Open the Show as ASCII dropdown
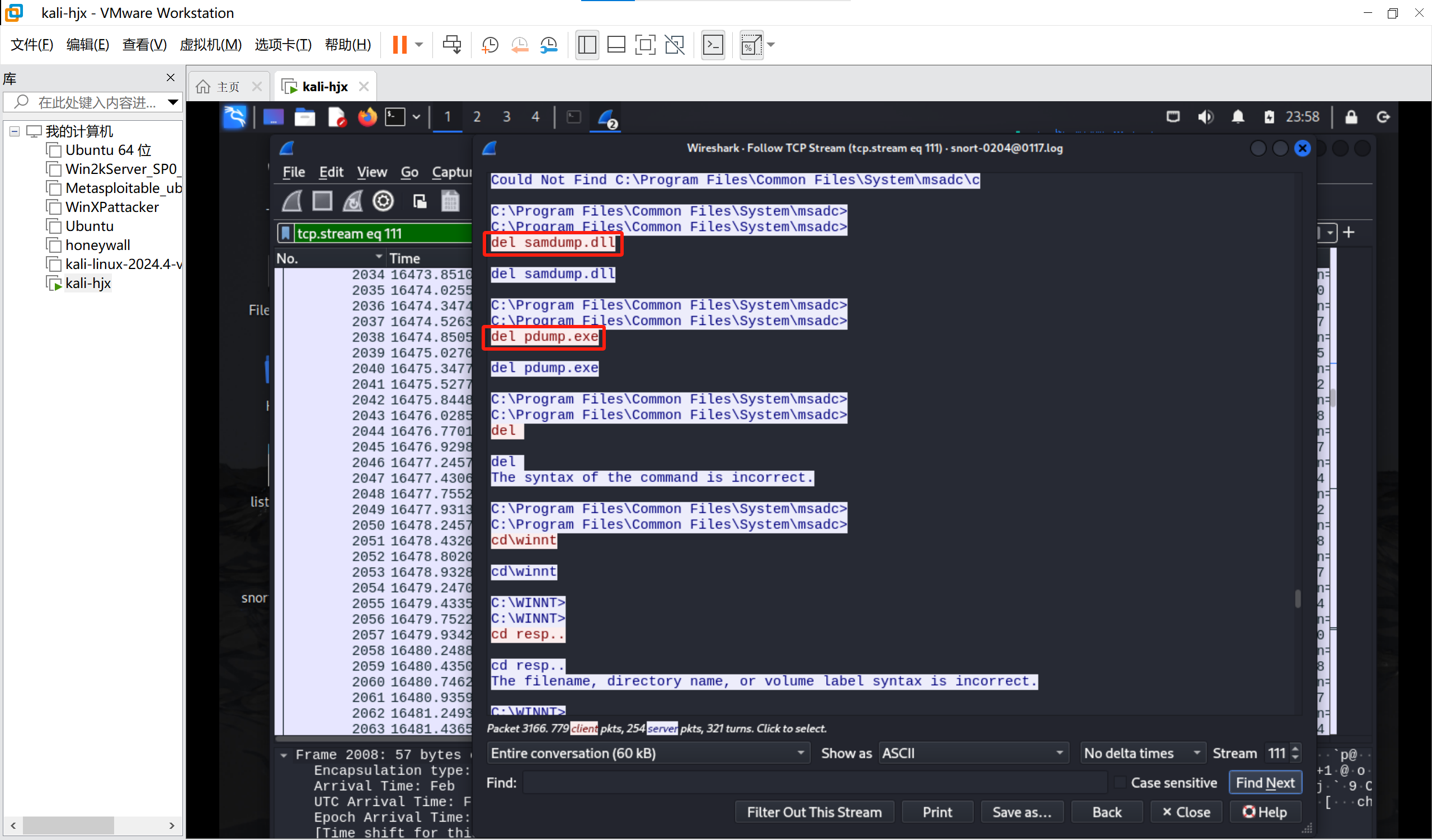 click(x=973, y=753)
